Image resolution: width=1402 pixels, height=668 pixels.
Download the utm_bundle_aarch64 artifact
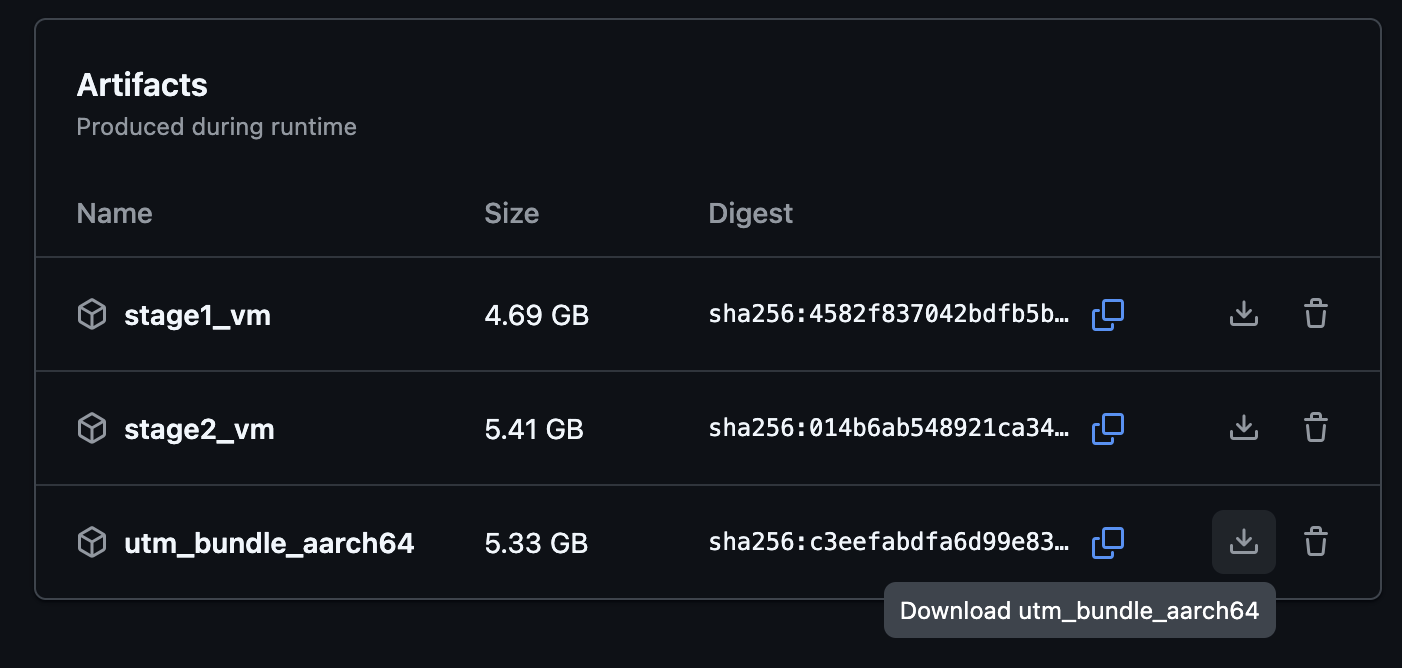[x=1243, y=543]
